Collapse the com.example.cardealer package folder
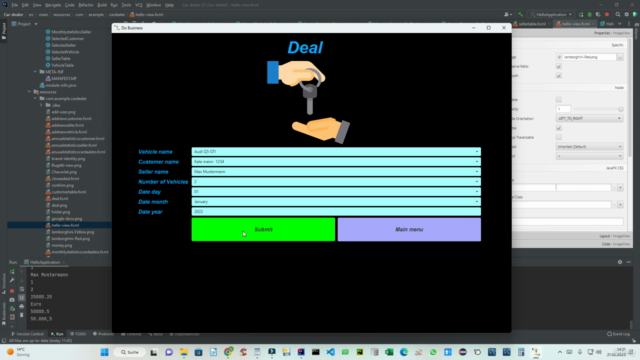This screenshot has height=360, width=640. click(36, 98)
